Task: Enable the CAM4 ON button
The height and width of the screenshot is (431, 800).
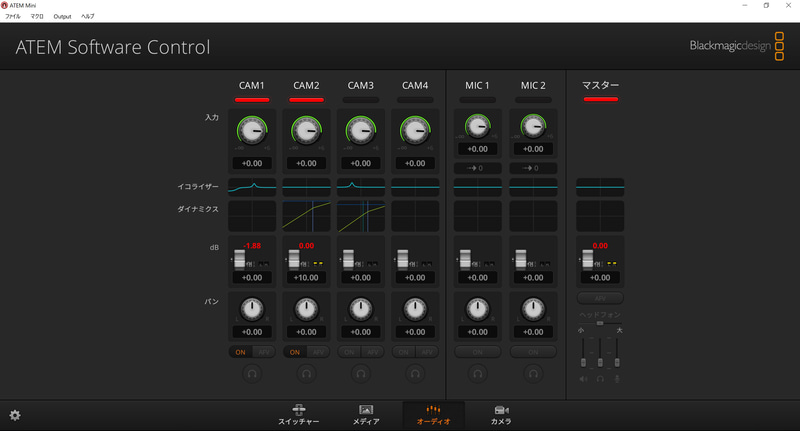Action: pyautogui.click(x=403, y=352)
